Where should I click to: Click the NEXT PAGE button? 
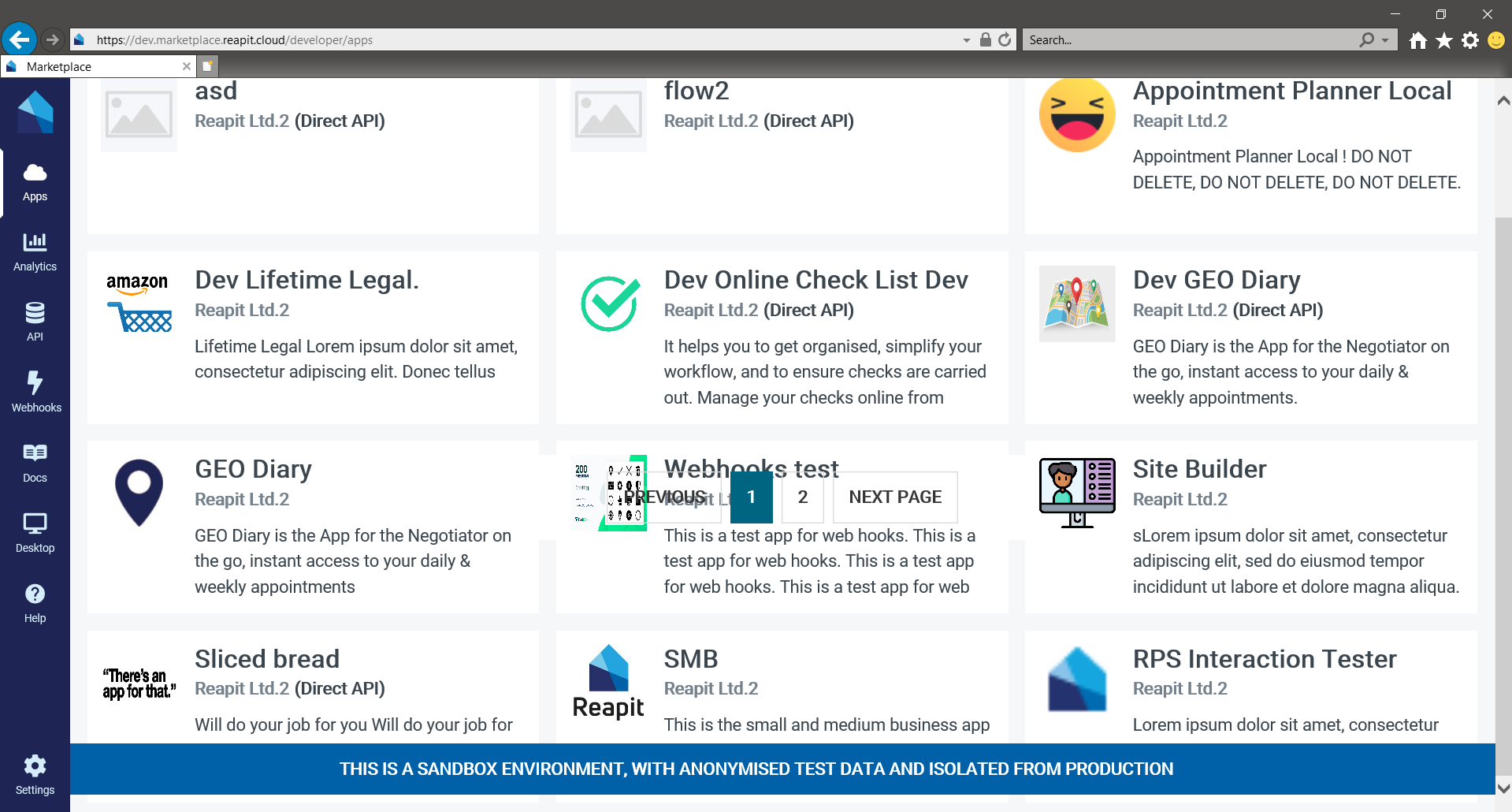click(894, 497)
